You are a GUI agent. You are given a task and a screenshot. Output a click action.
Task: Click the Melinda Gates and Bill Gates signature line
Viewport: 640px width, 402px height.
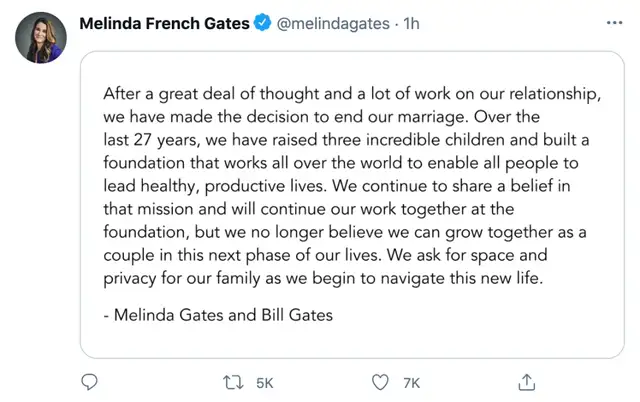[218, 315]
